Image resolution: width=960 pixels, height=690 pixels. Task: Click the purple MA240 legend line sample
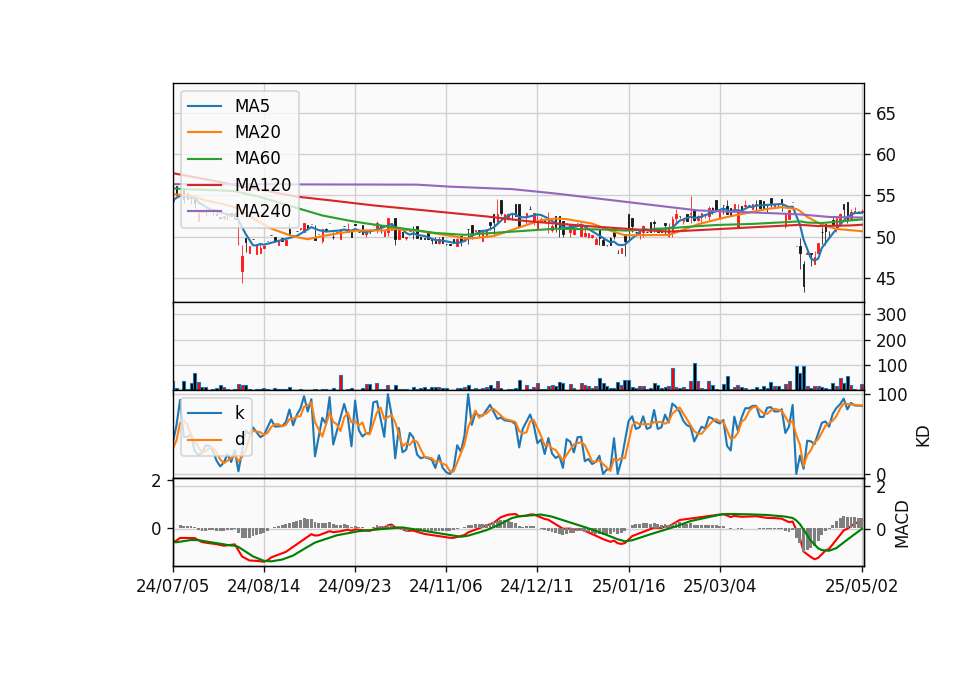click(x=204, y=211)
